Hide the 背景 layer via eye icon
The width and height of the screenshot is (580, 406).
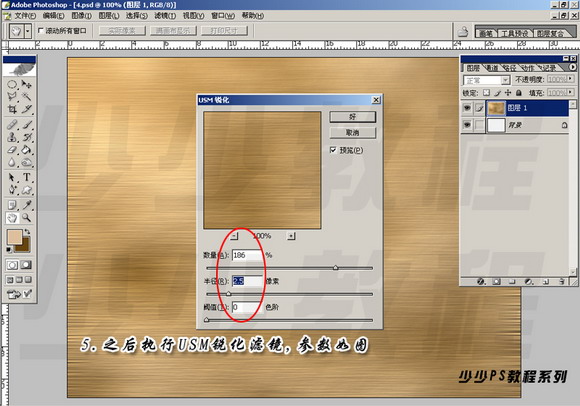467,125
